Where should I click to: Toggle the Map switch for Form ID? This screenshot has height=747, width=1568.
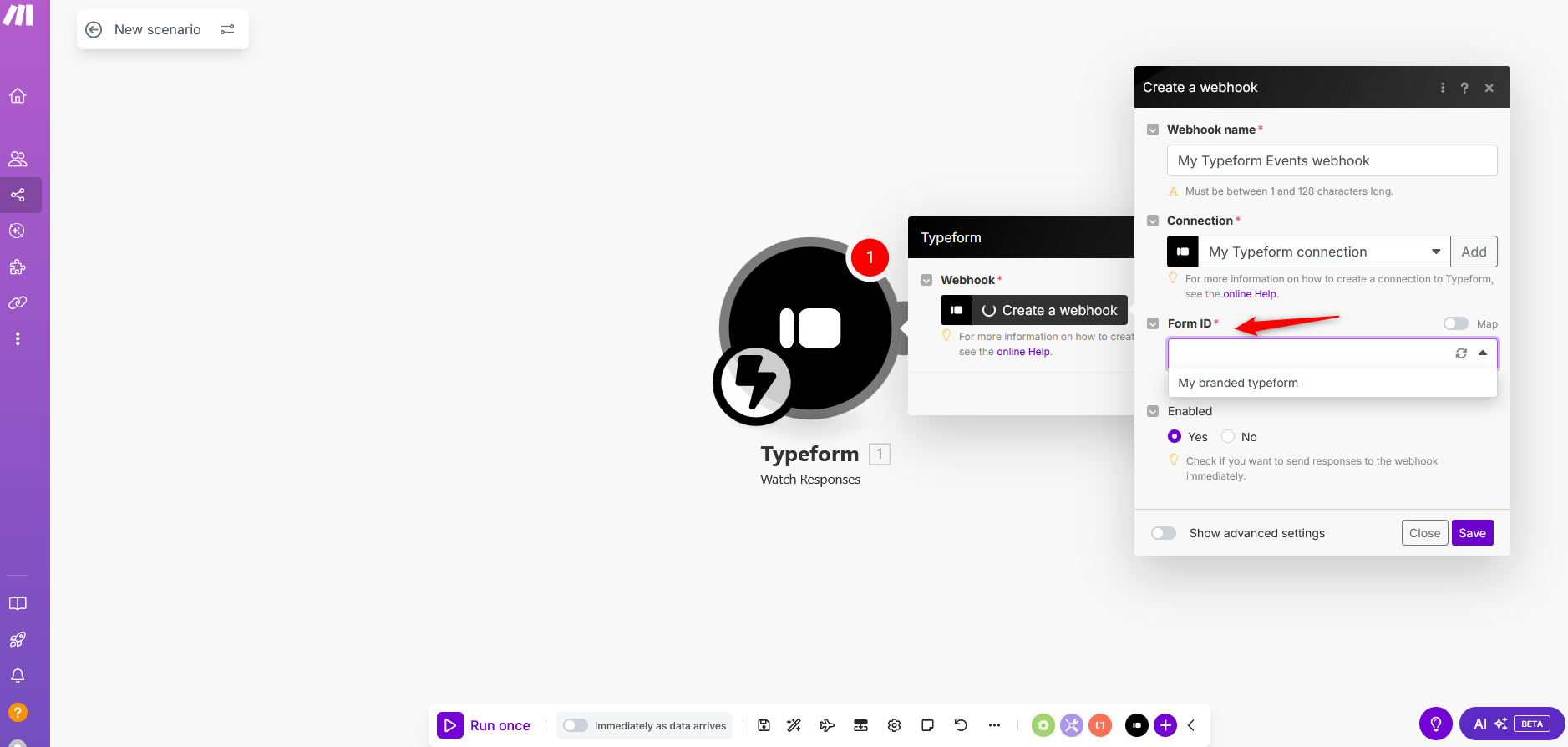coord(1455,323)
